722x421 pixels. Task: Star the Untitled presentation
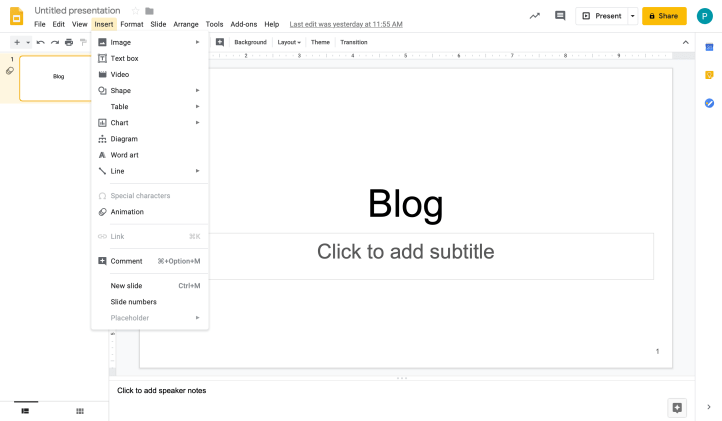coord(135,11)
